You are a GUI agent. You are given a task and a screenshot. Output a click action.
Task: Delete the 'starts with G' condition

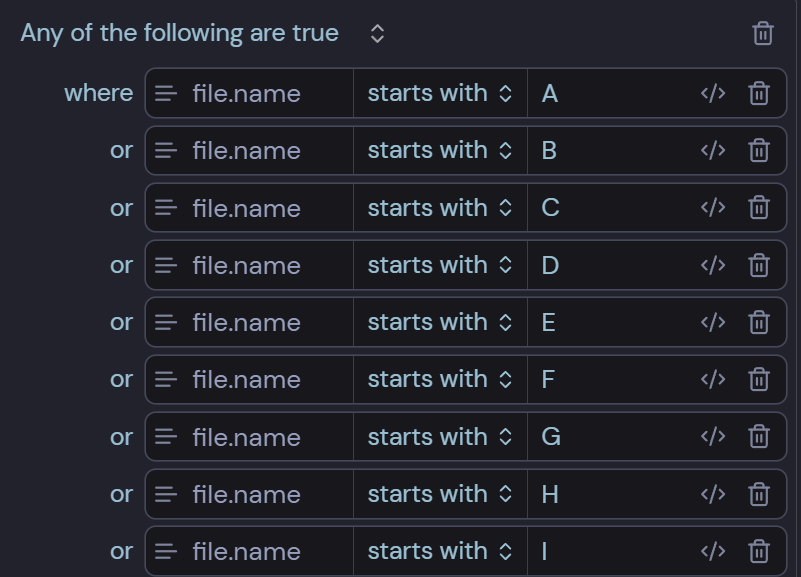pos(759,437)
